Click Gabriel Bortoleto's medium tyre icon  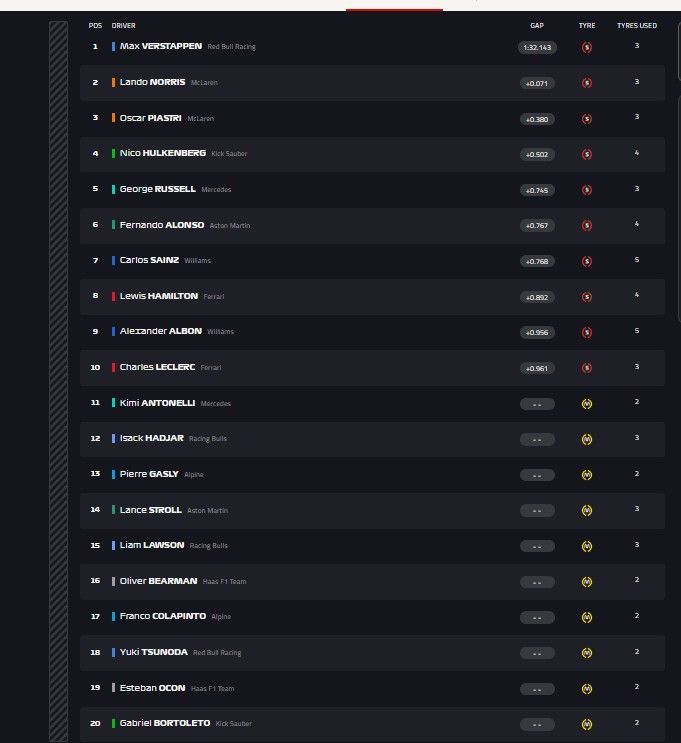[x=587, y=724]
